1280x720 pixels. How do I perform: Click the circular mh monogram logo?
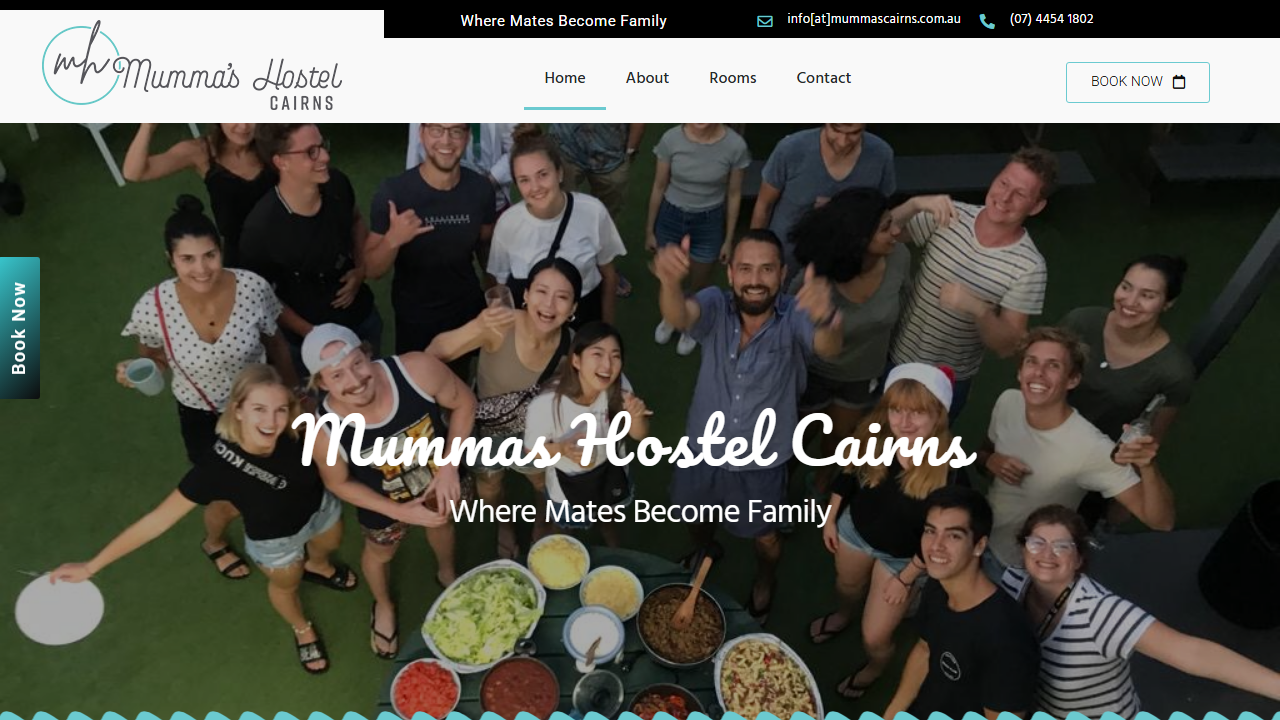(x=81, y=64)
